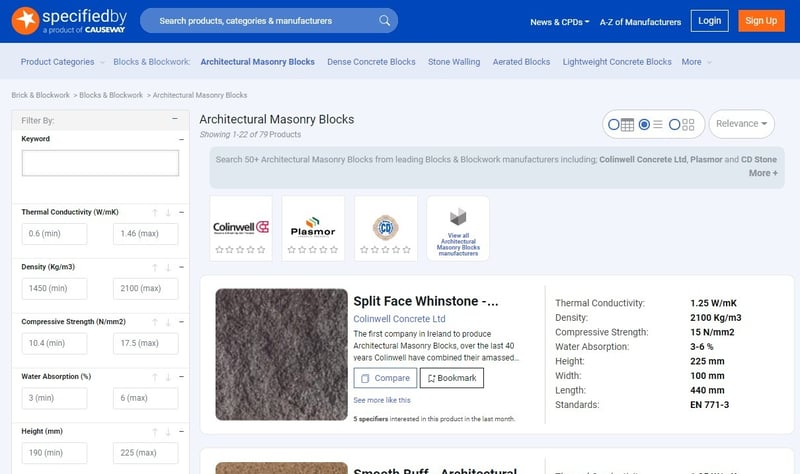Viewport: 800px width, 474px height.
Task: Click the list layout icon
Action: 658,124
